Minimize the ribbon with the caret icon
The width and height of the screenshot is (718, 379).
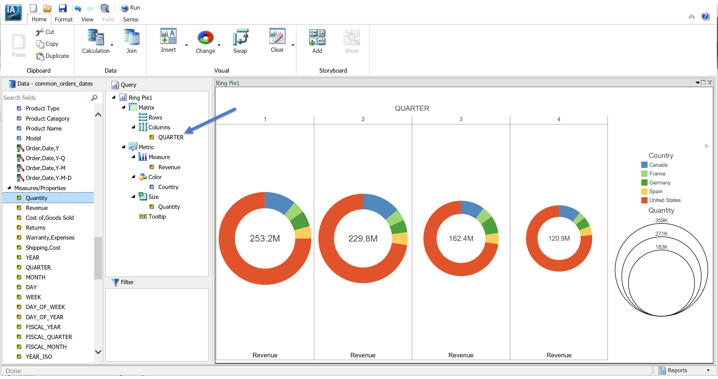point(691,16)
